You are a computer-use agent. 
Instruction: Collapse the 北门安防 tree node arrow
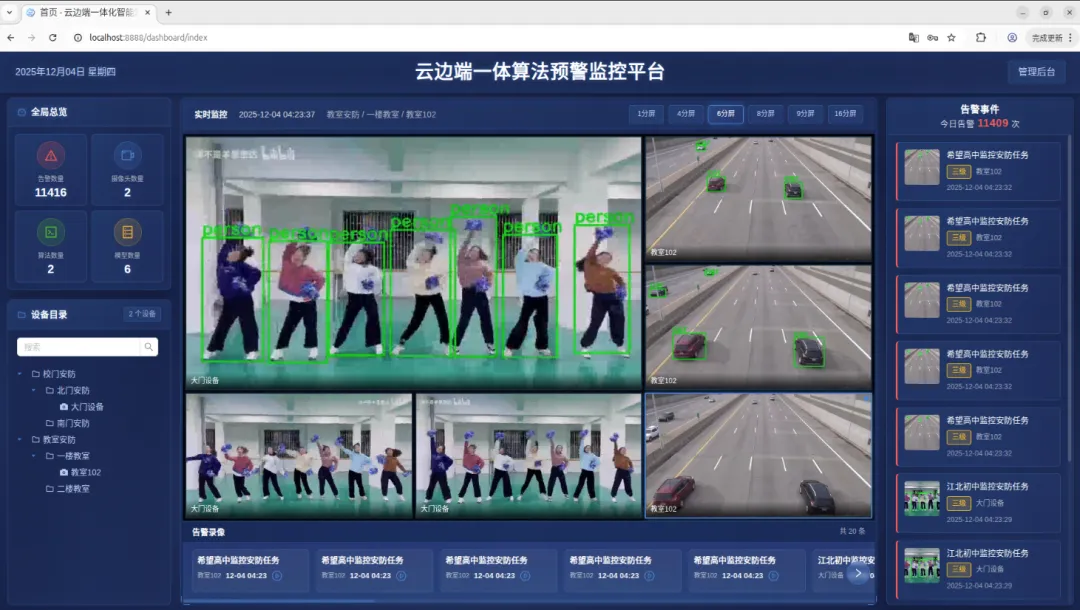(33, 390)
